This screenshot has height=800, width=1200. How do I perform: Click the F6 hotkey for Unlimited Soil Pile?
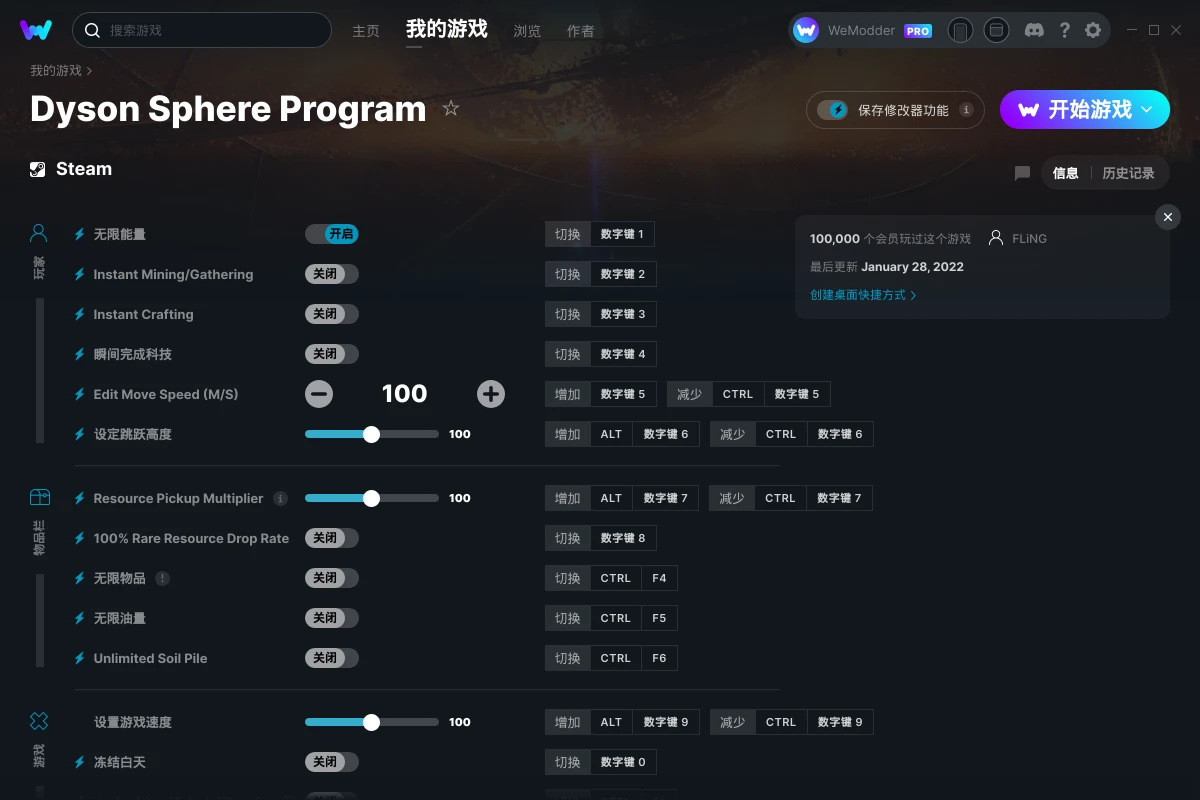coord(659,658)
